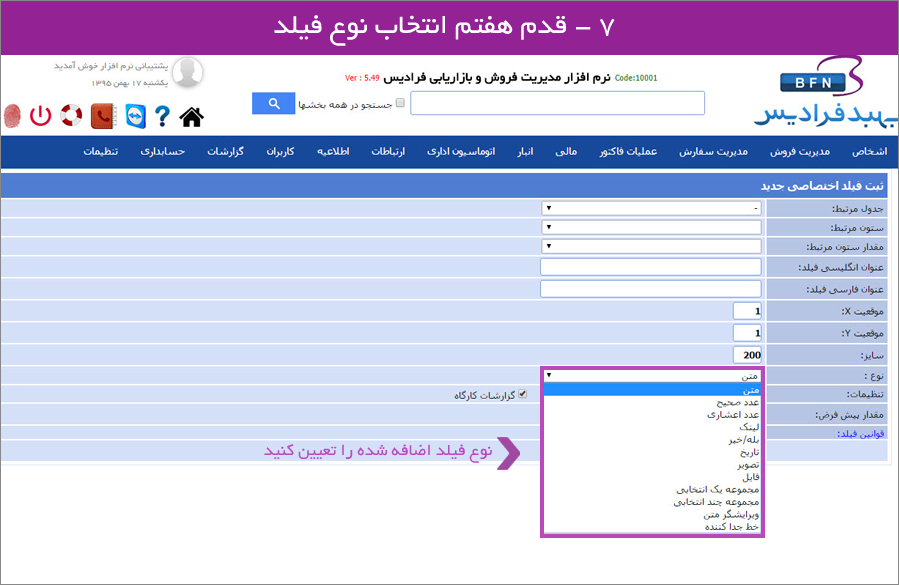Focus the 'عنوان فارسی فیلد' input
The width and height of the screenshot is (899, 585).
(x=651, y=288)
